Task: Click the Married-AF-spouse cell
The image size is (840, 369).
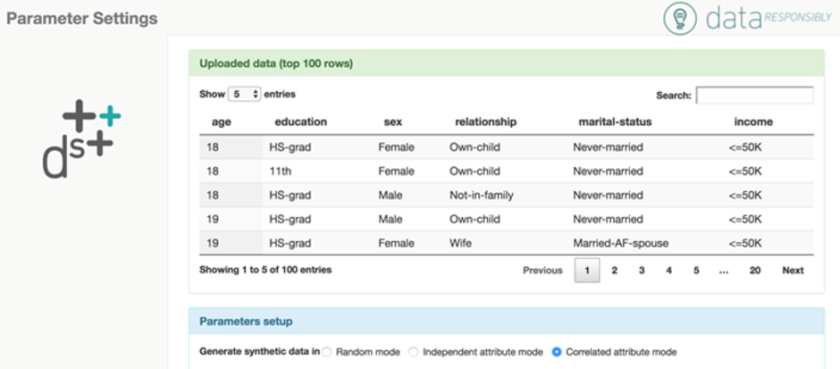Action: click(x=620, y=244)
